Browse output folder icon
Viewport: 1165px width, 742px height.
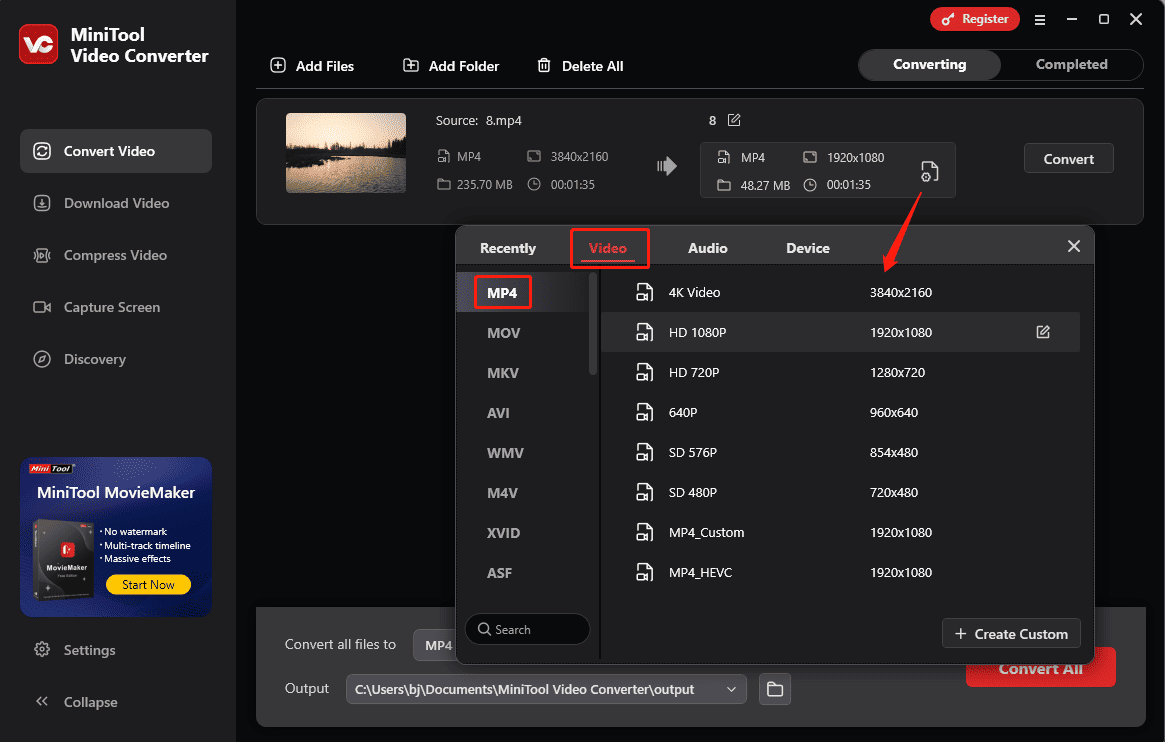[x=775, y=689]
